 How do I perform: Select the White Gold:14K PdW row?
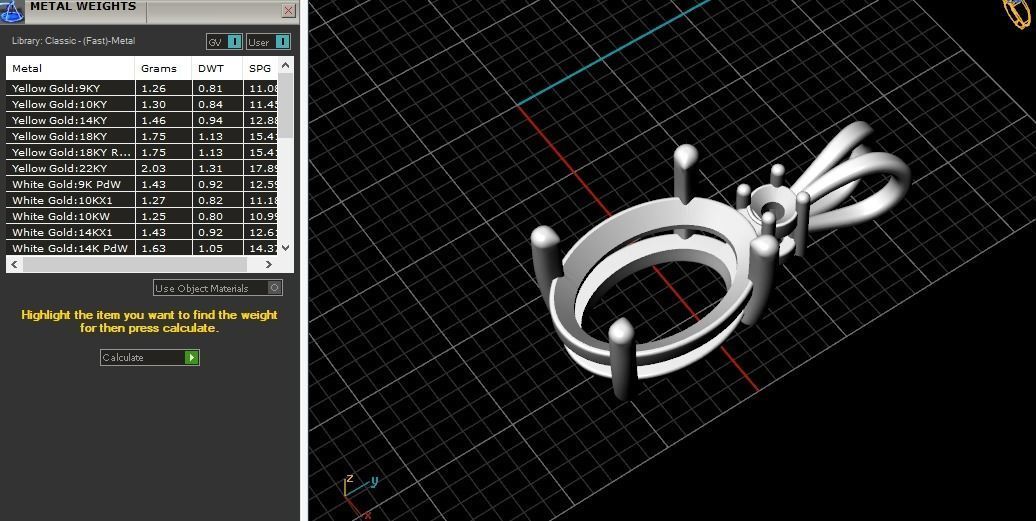tap(141, 248)
